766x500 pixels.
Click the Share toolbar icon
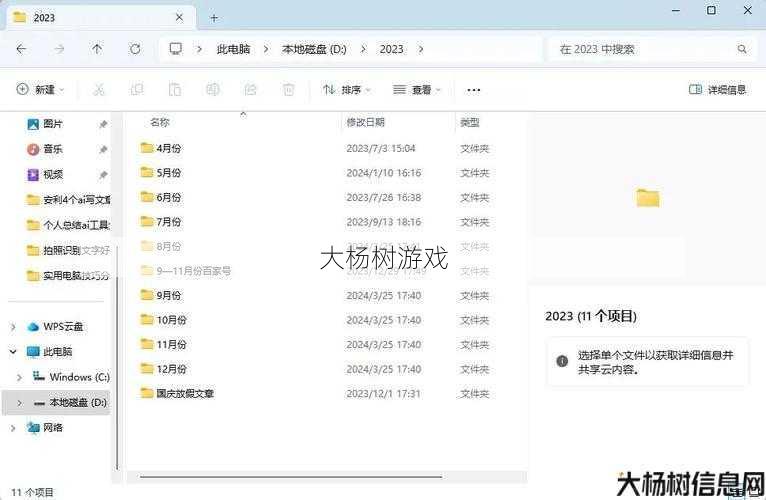tap(250, 89)
